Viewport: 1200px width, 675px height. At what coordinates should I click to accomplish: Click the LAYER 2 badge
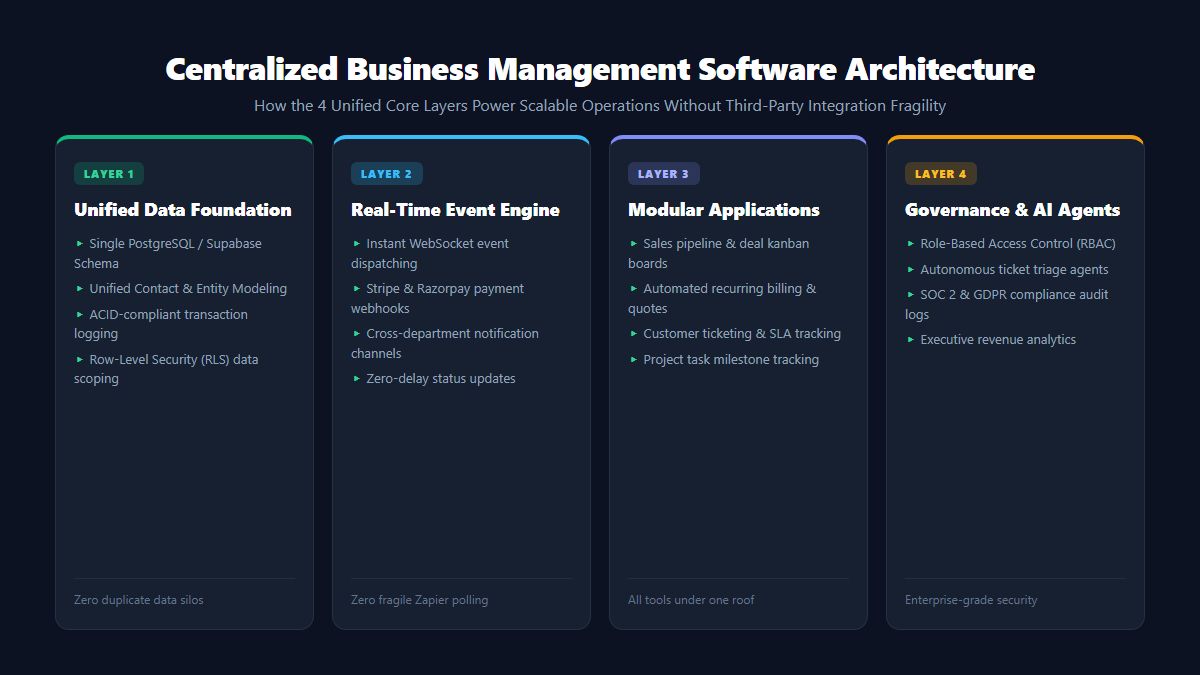pyautogui.click(x=386, y=174)
